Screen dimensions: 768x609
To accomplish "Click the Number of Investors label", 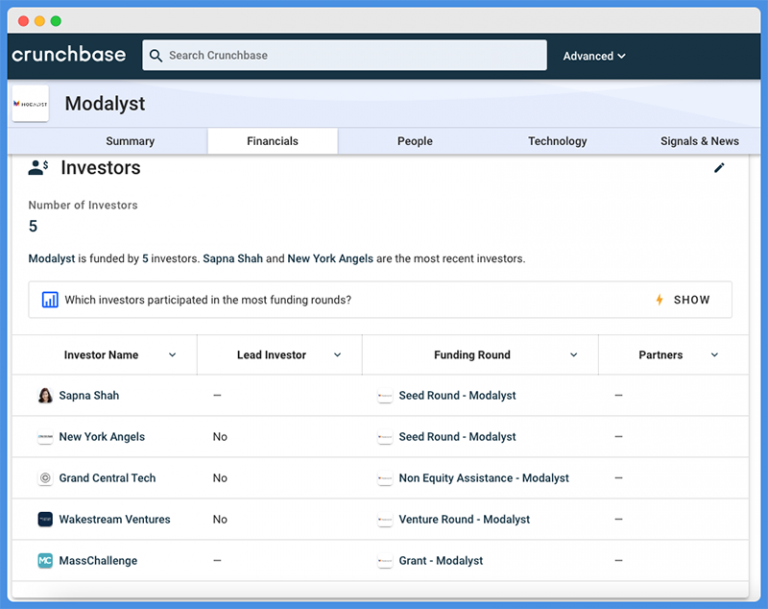I will click(x=83, y=205).
